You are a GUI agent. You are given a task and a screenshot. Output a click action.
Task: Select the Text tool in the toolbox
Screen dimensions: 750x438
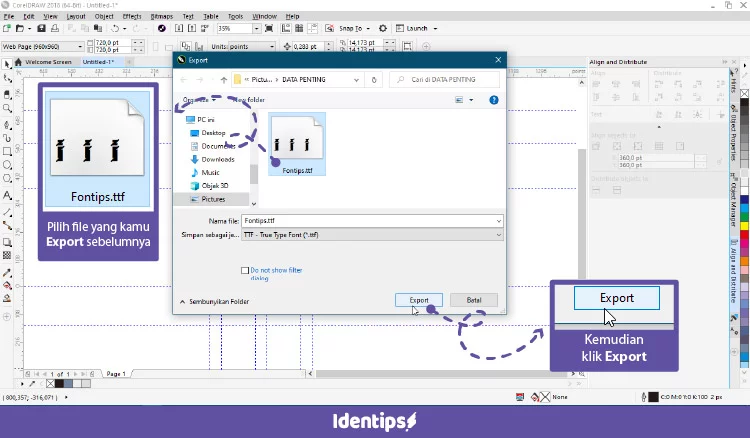click(7, 195)
